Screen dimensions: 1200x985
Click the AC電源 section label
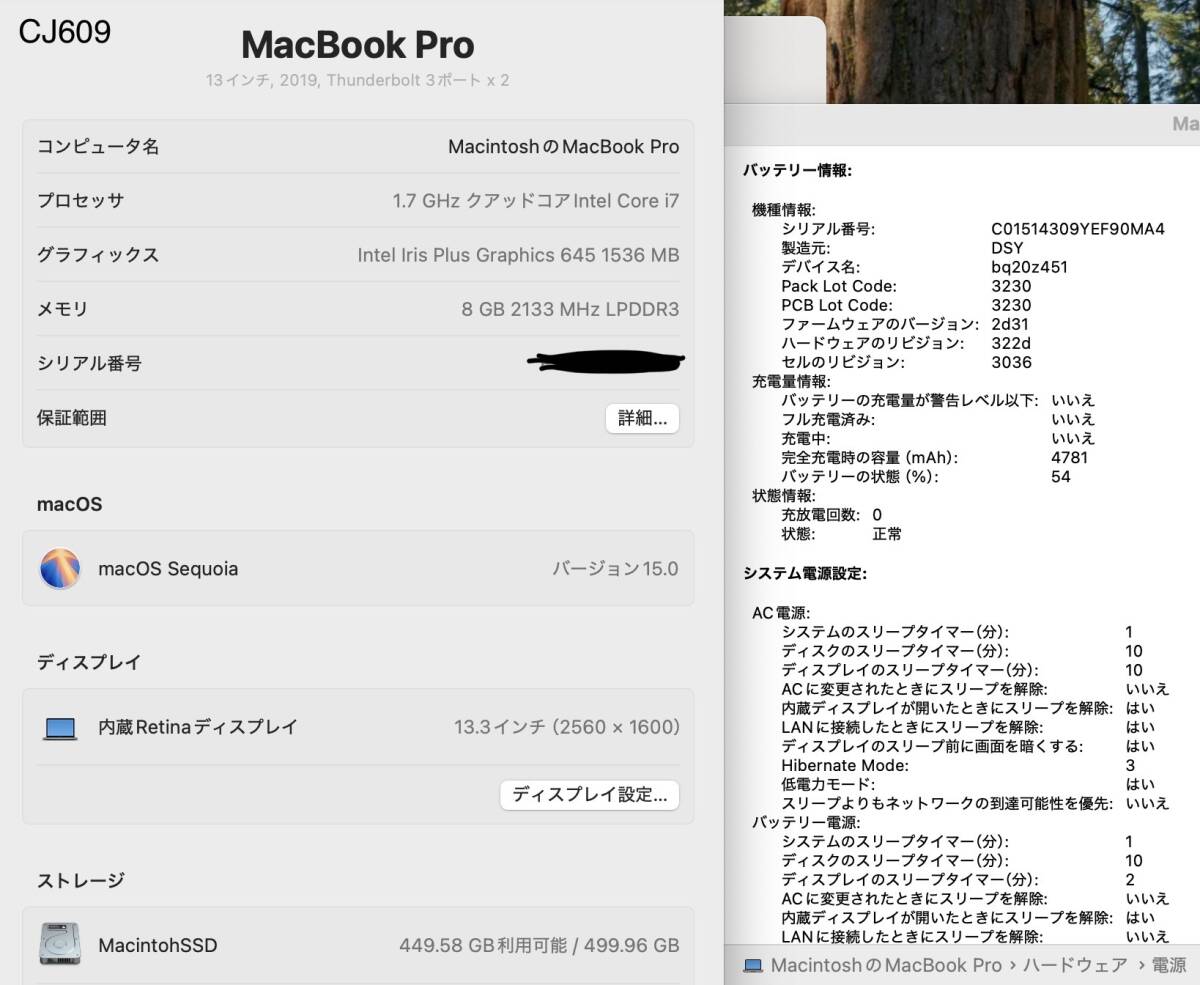pos(781,612)
